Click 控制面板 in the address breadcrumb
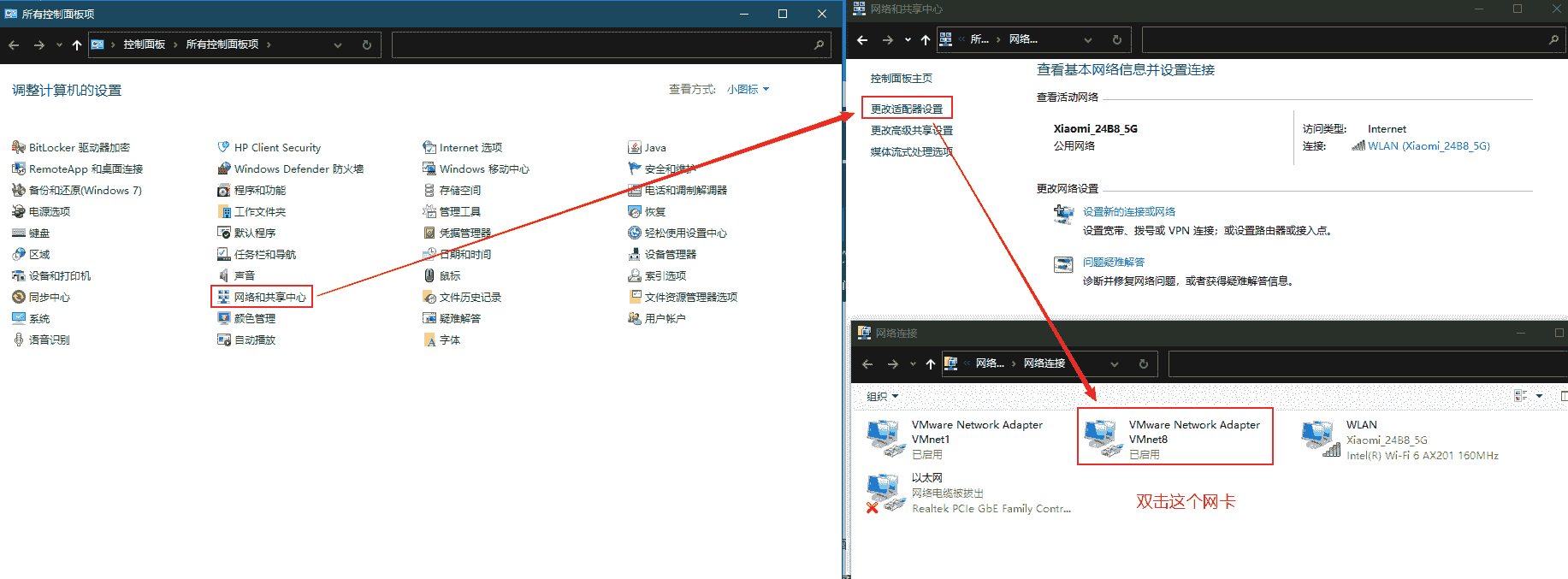Viewport: 1568px width, 579px height. tap(144, 44)
